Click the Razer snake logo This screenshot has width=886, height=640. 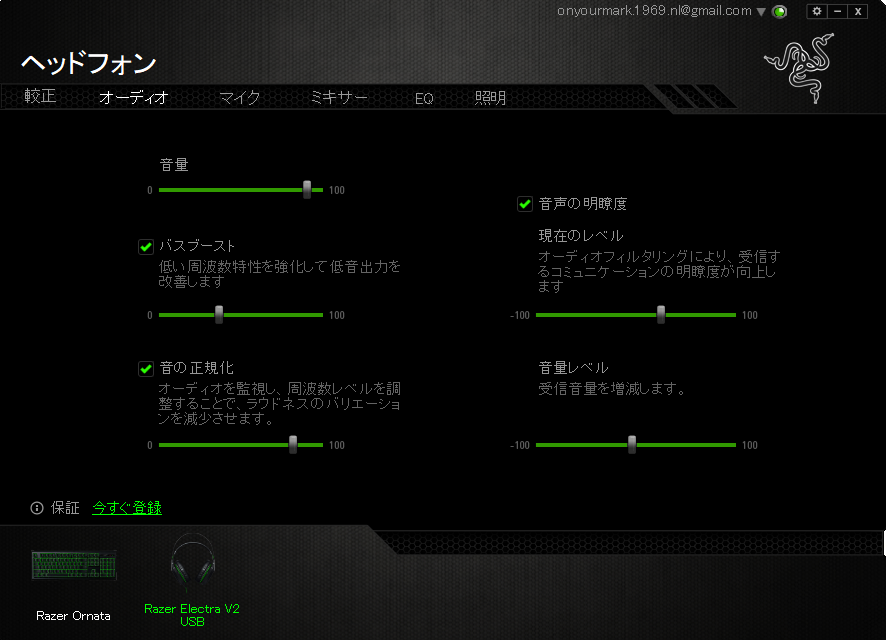(800, 68)
